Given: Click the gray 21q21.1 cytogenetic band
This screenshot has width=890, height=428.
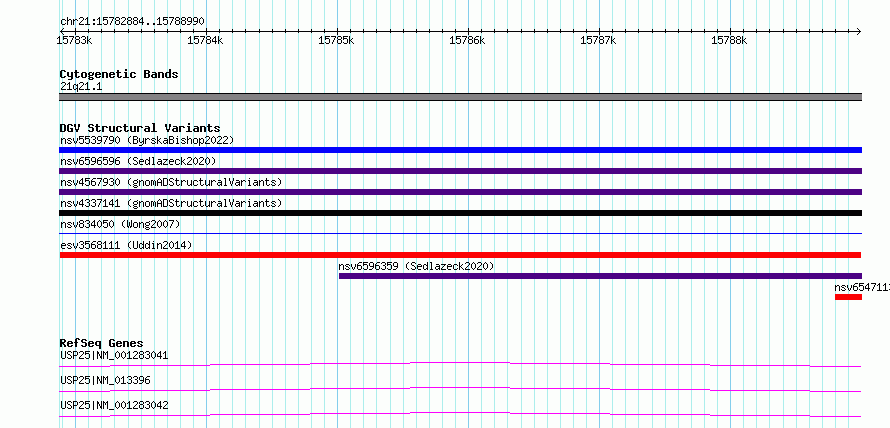Looking at the screenshot, I should 460,97.
